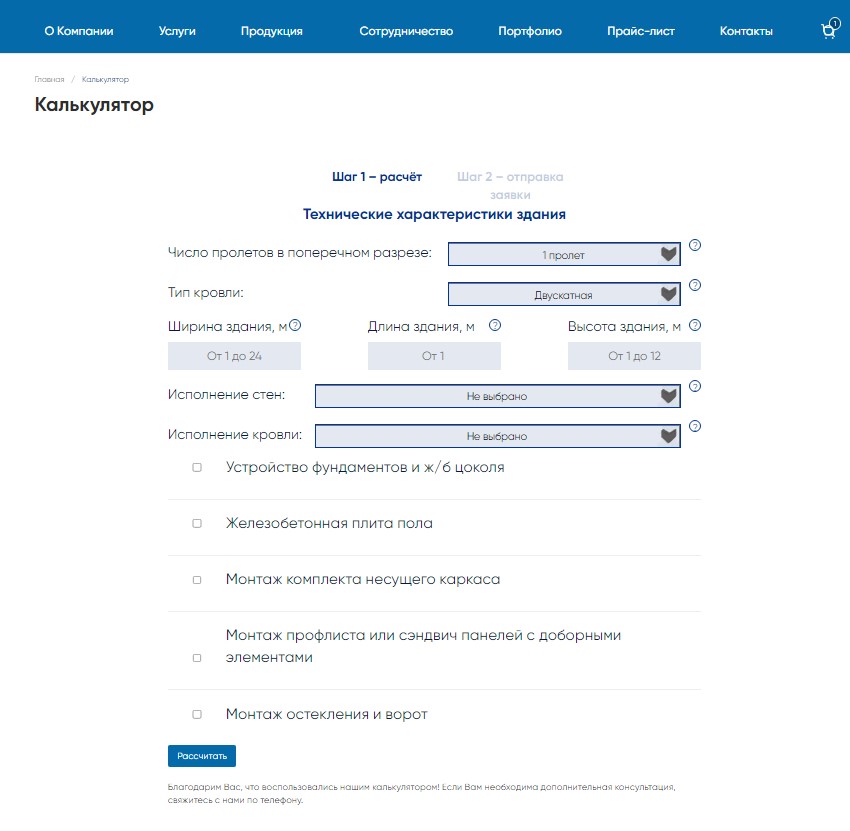This screenshot has width=850, height=831.
Task: Click the Ширина здания input field
Action: (x=234, y=356)
